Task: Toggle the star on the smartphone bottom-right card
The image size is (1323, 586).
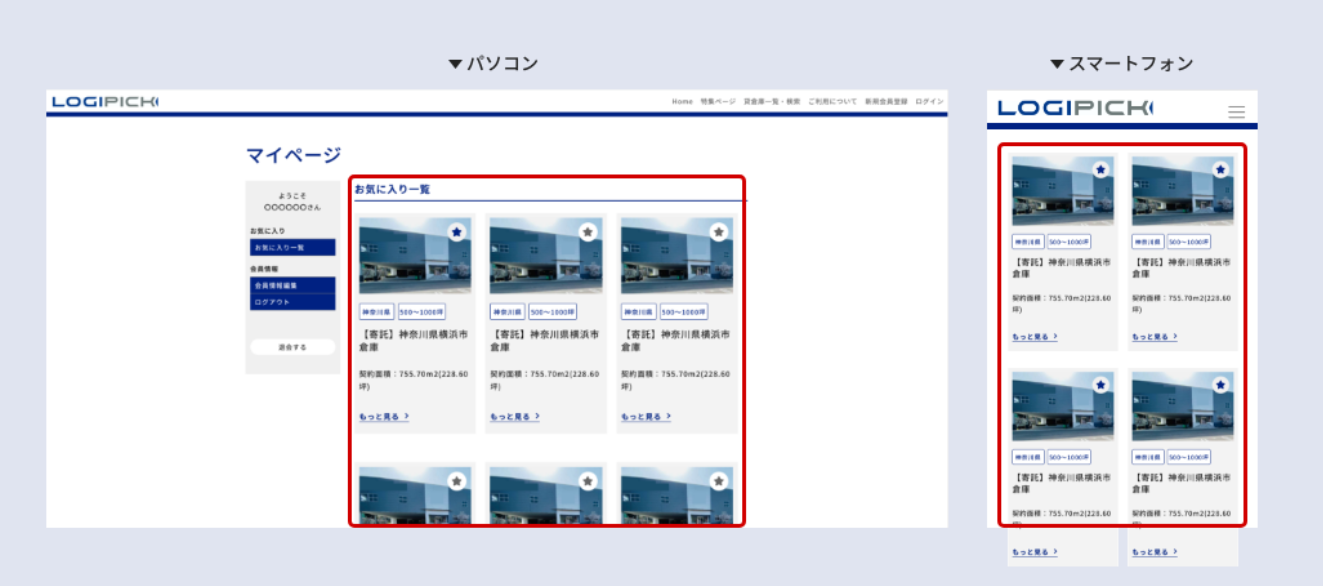Action: click(1221, 385)
